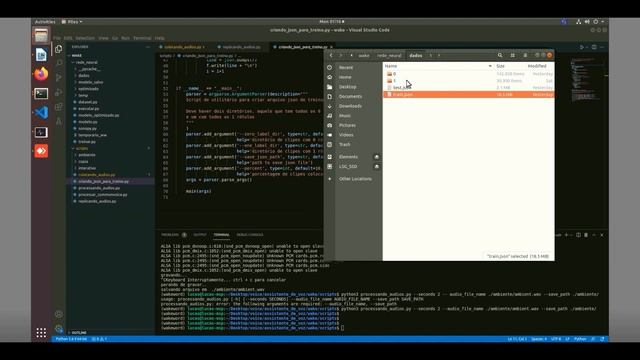Screen dimensions: 640x360
Task: Switch to the OUTPUT tab in panel
Action: click(x=200, y=235)
